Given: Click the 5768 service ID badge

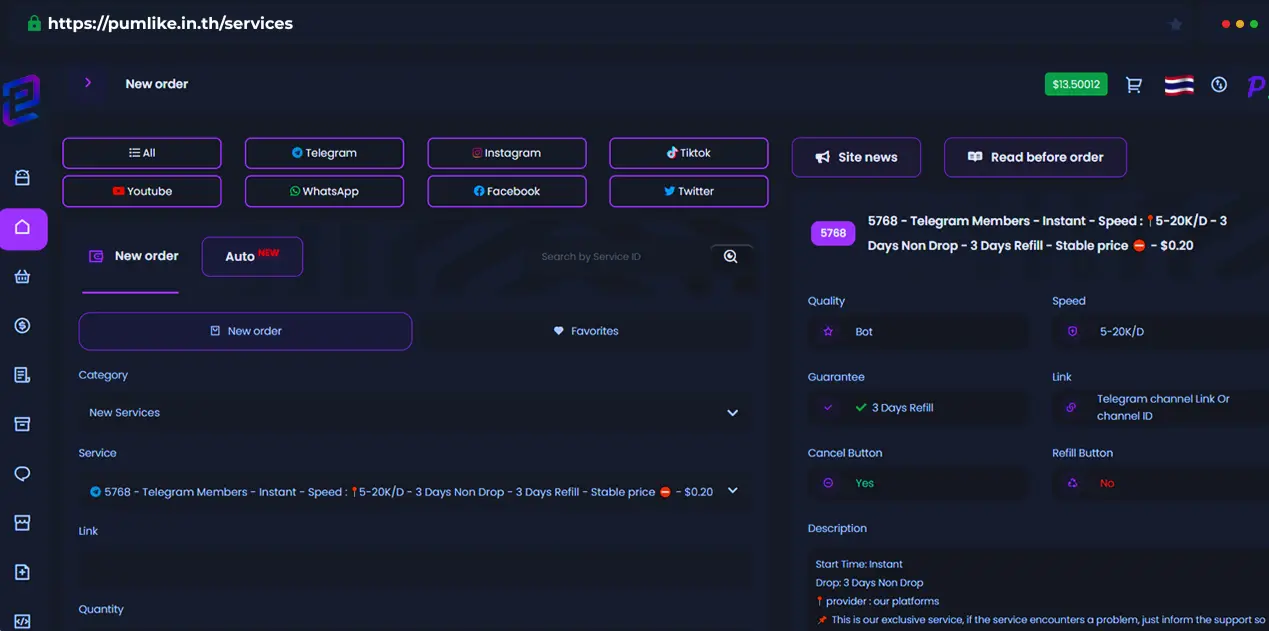Looking at the screenshot, I should coord(833,233).
